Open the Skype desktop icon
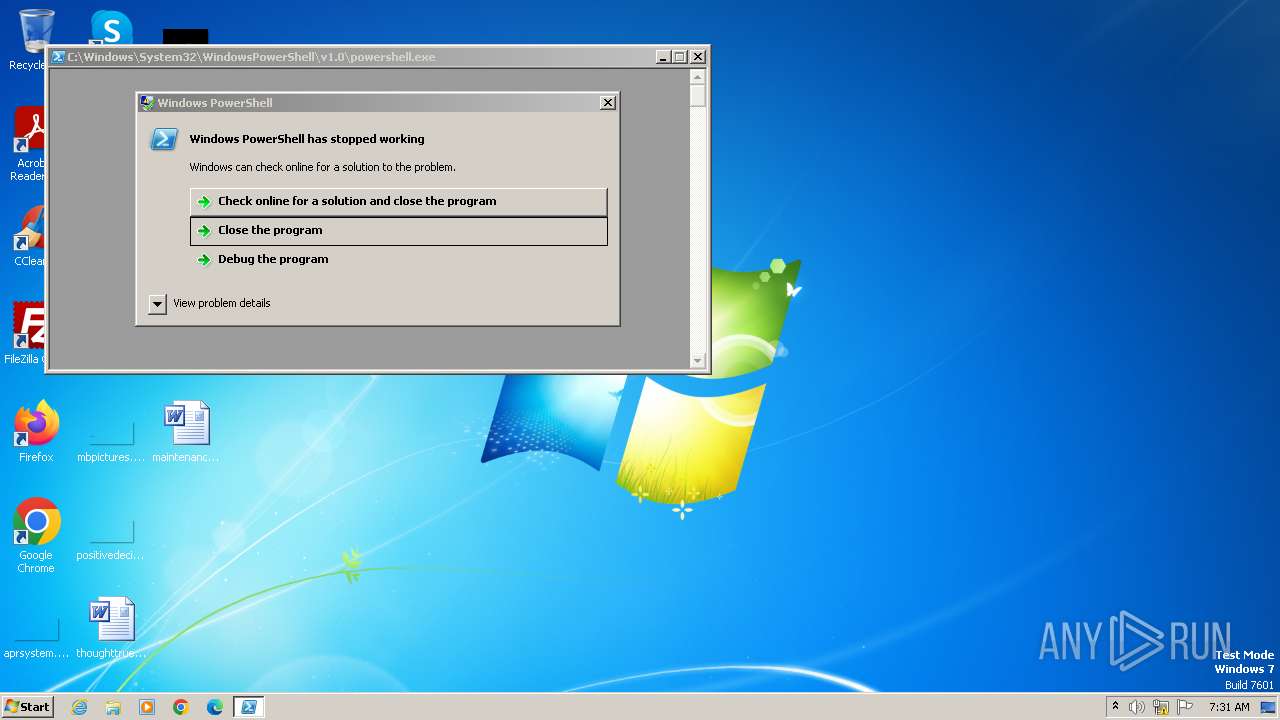The height and width of the screenshot is (720, 1280). pyautogui.click(x=110, y=28)
